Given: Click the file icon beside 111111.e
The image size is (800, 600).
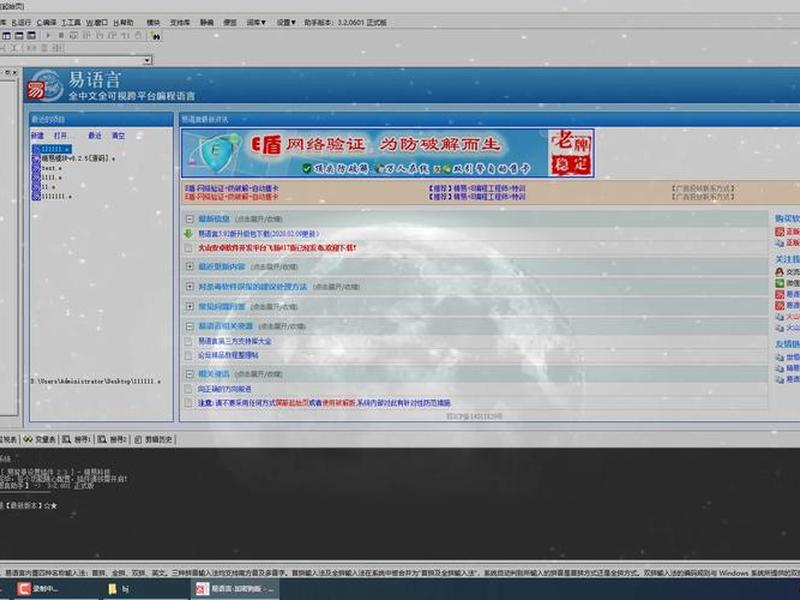Looking at the screenshot, I should click(x=36, y=149).
